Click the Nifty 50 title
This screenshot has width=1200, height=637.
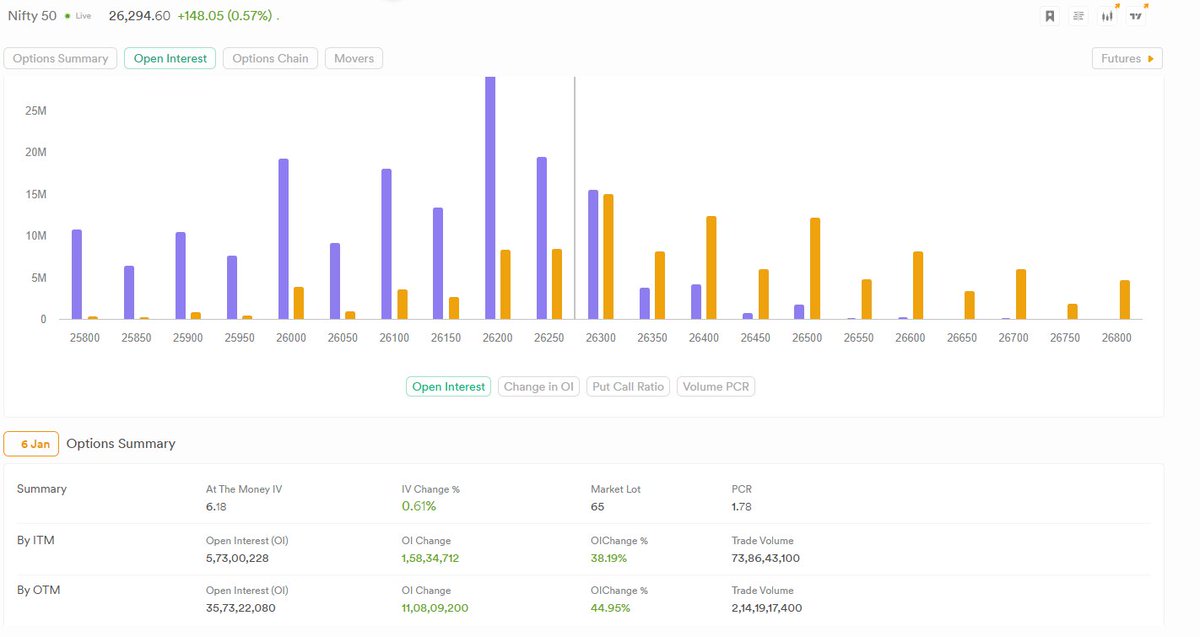[31, 16]
